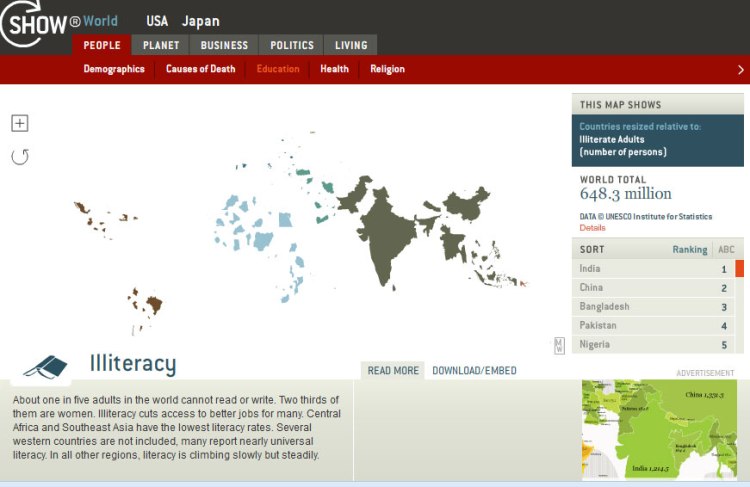The height and width of the screenshot is (487, 750).
Task: Open the DOWNLOAD/EMBED tab
Action: tap(474, 371)
